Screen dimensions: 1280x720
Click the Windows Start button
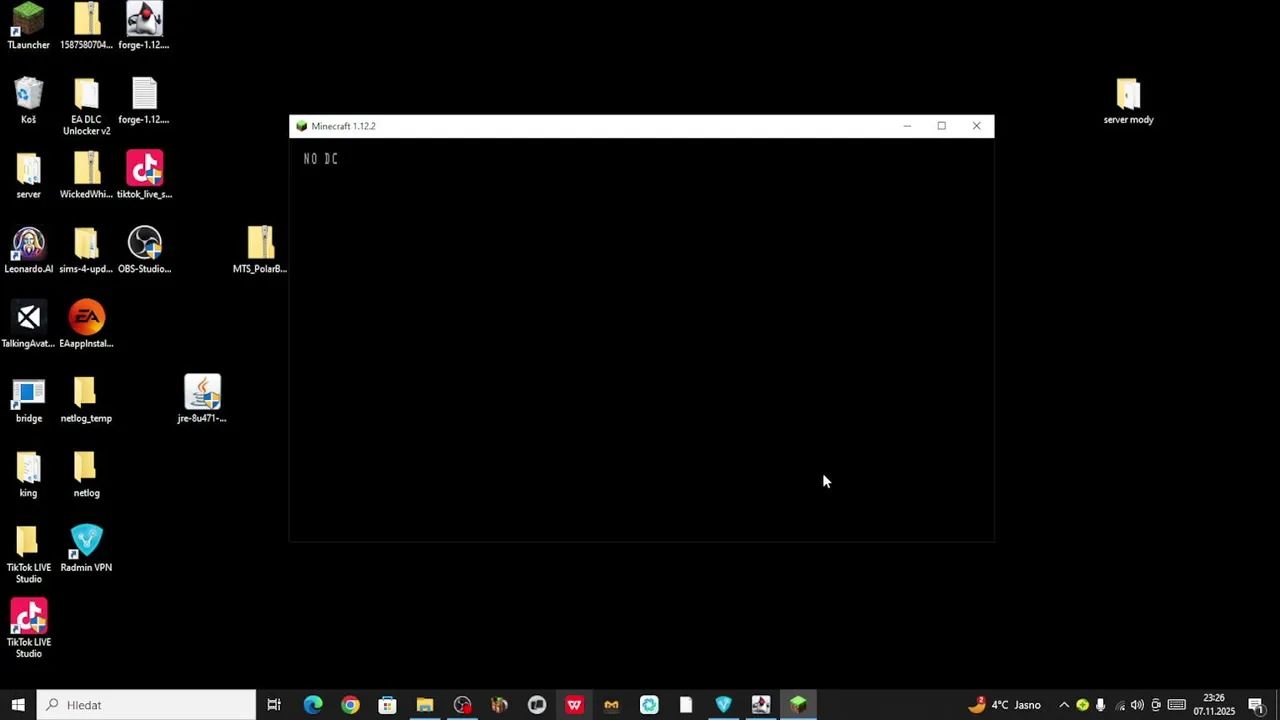pos(18,705)
